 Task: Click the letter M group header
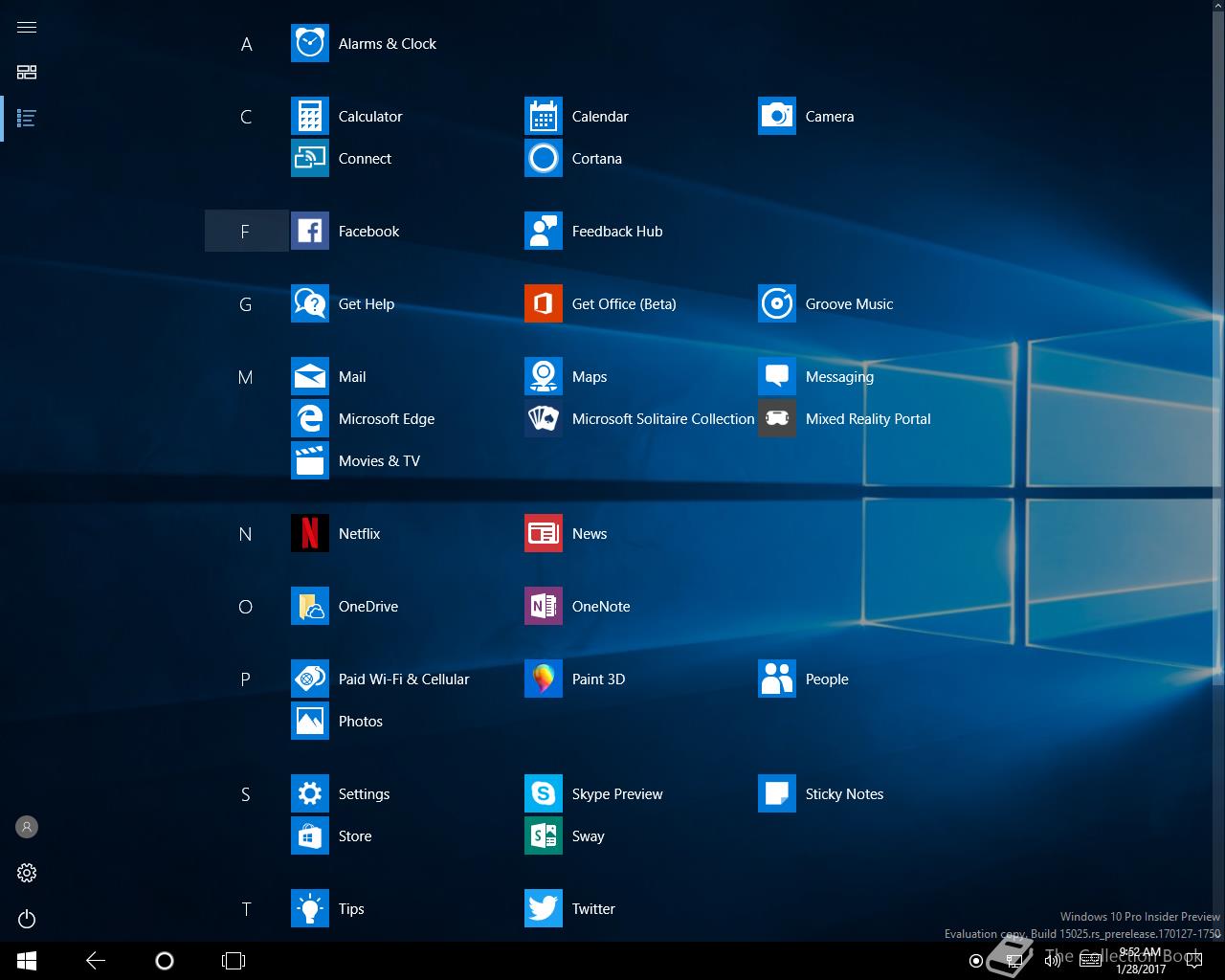[x=246, y=377]
